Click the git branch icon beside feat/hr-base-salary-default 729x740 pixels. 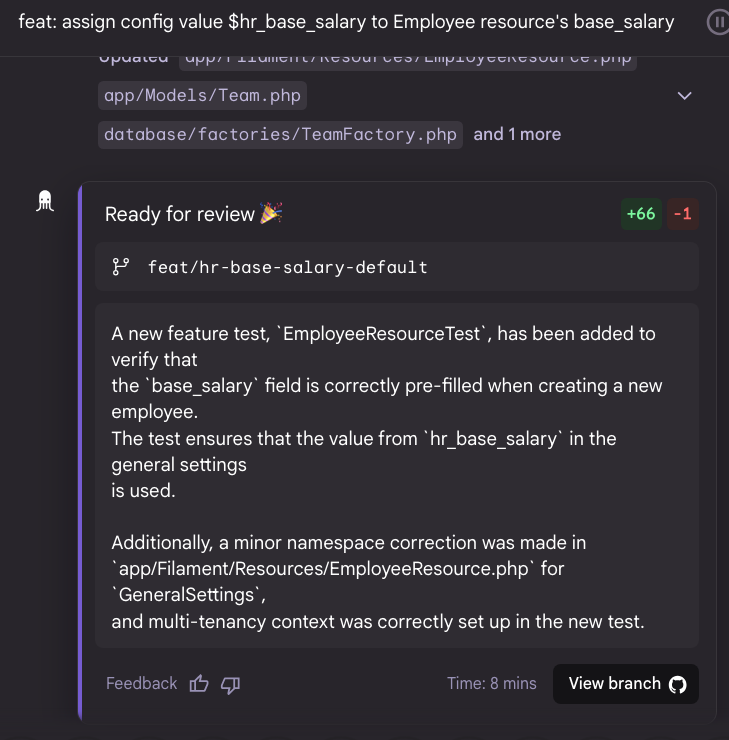(x=121, y=267)
